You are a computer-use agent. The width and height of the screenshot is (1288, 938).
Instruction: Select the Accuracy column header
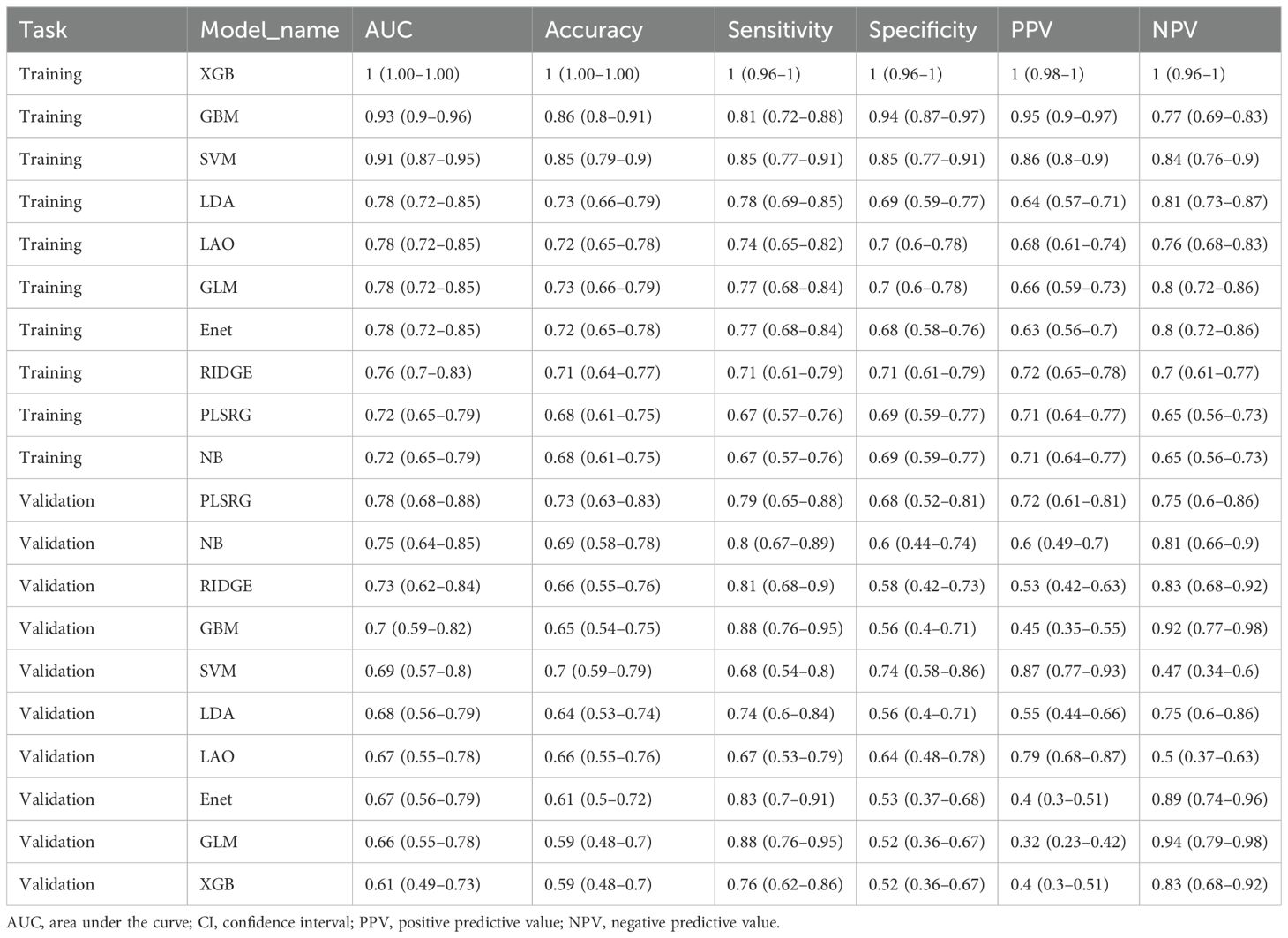coord(593,30)
